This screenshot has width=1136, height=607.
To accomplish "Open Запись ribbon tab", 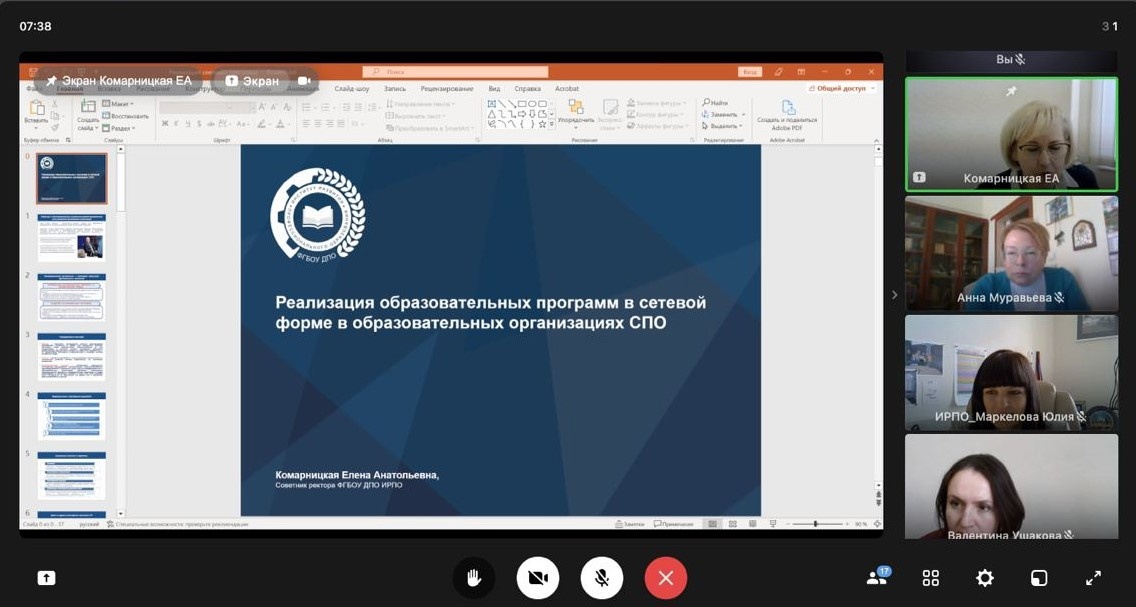I will click(x=395, y=88).
